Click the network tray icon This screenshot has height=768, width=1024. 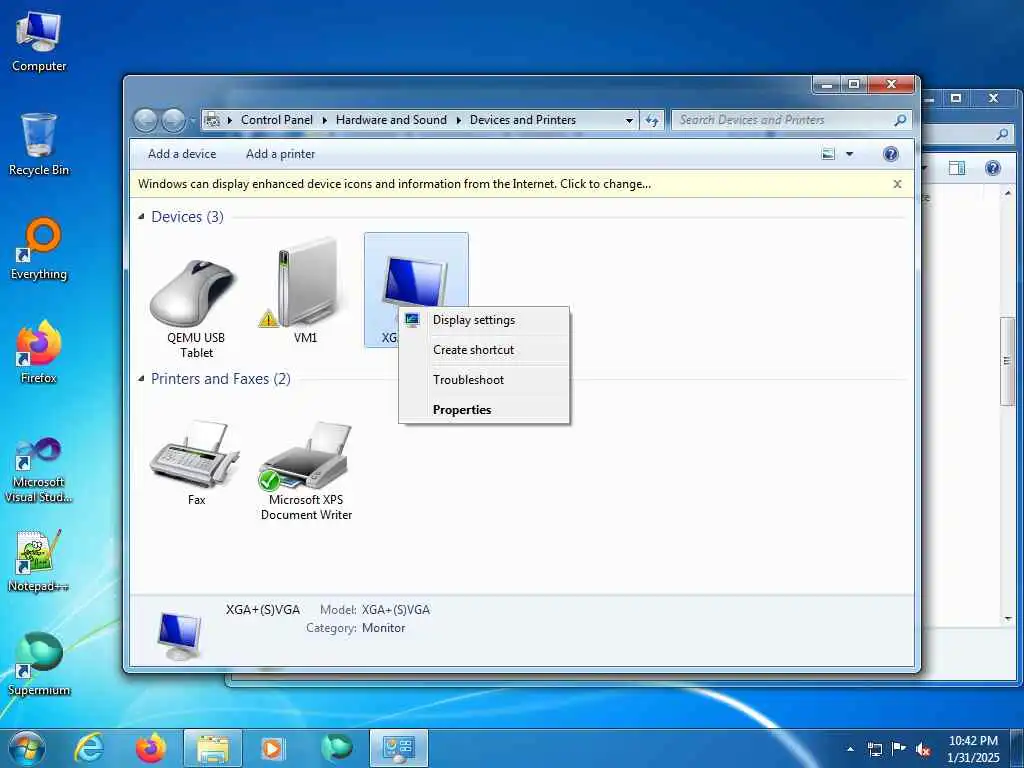tap(874, 749)
